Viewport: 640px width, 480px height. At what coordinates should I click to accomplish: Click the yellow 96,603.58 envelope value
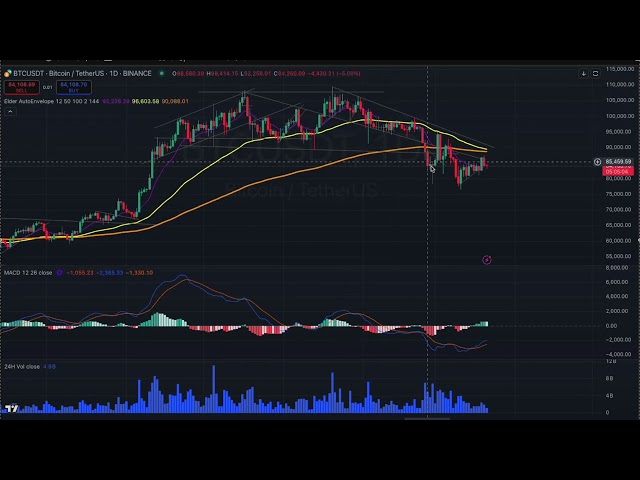(x=145, y=101)
